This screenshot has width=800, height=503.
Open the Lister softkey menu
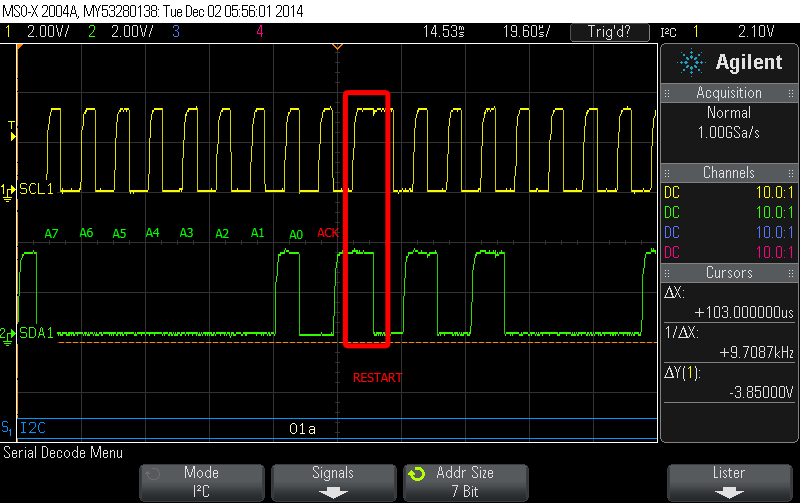pos(729,482)
